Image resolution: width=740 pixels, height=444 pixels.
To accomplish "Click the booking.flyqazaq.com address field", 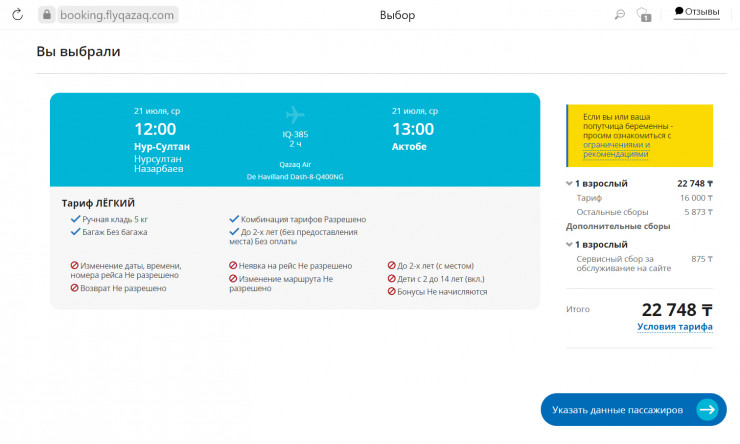I will pos(117,15).
